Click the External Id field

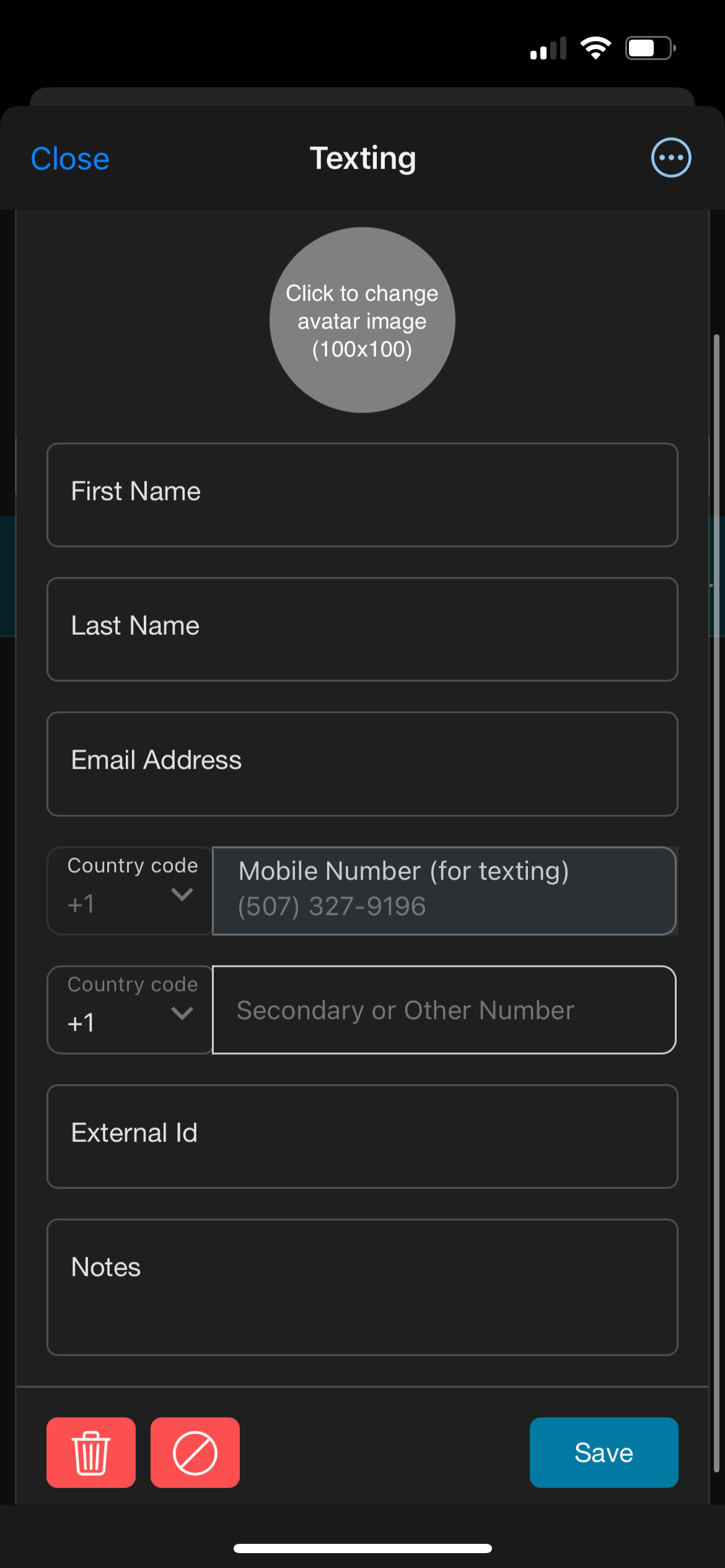point(362,1136)
